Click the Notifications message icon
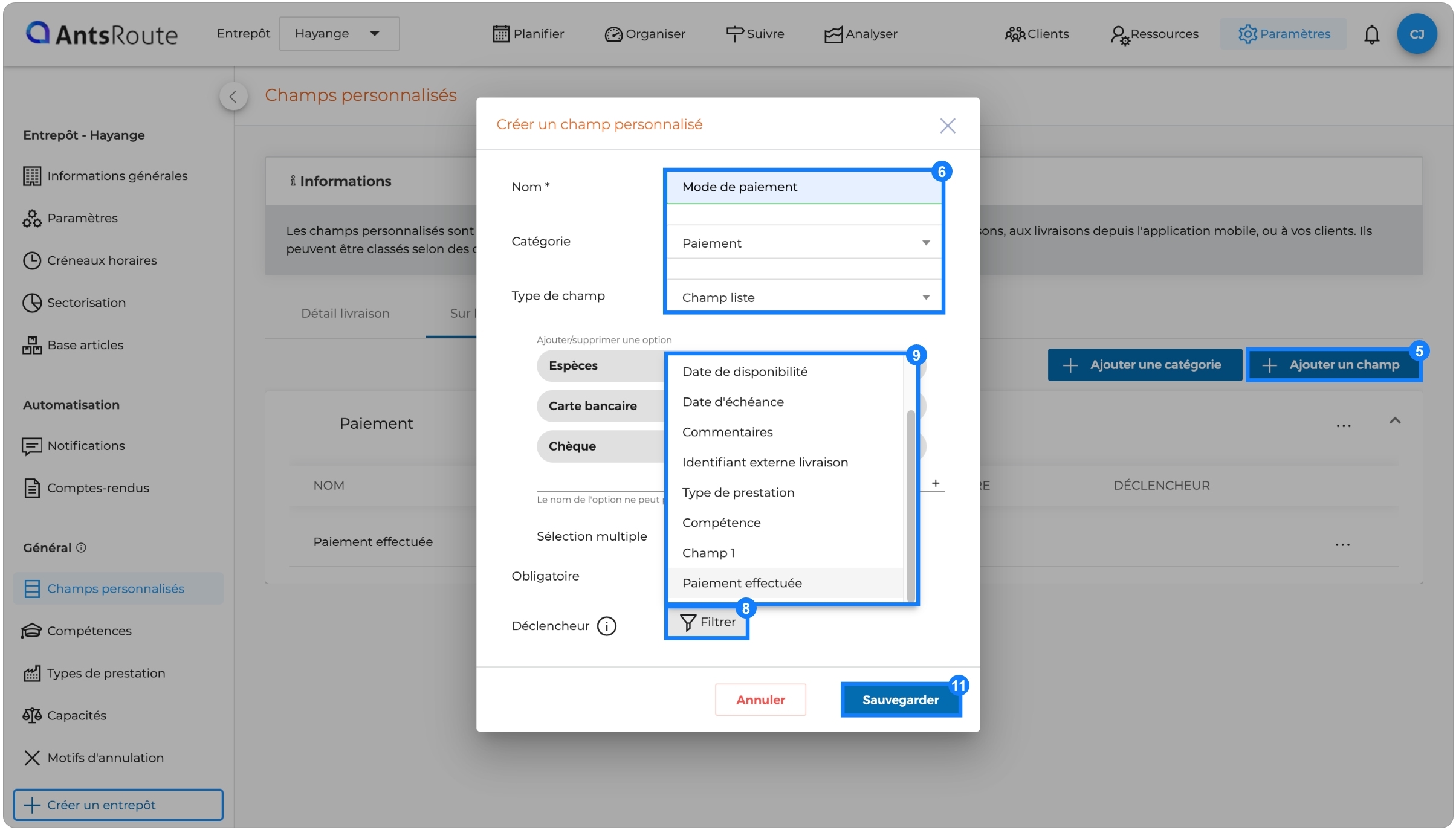1456x830 pixels. (x=32, y=446)
